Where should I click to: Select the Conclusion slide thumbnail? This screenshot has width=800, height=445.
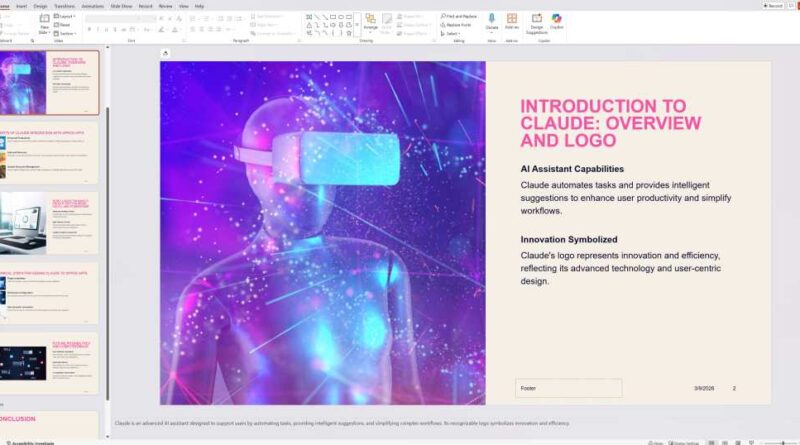[x=49, y=425]
